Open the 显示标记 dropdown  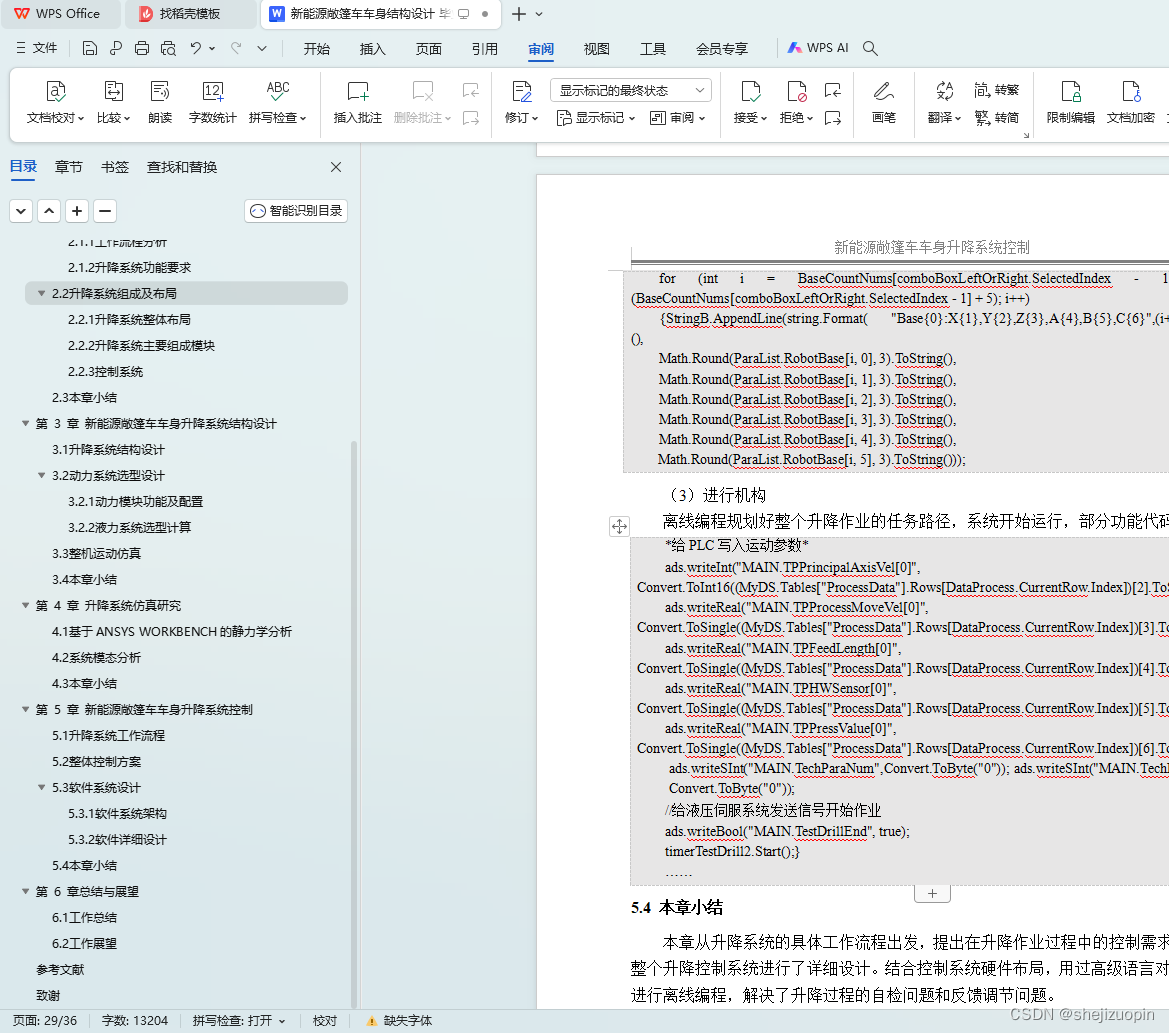tap(596, 118)
